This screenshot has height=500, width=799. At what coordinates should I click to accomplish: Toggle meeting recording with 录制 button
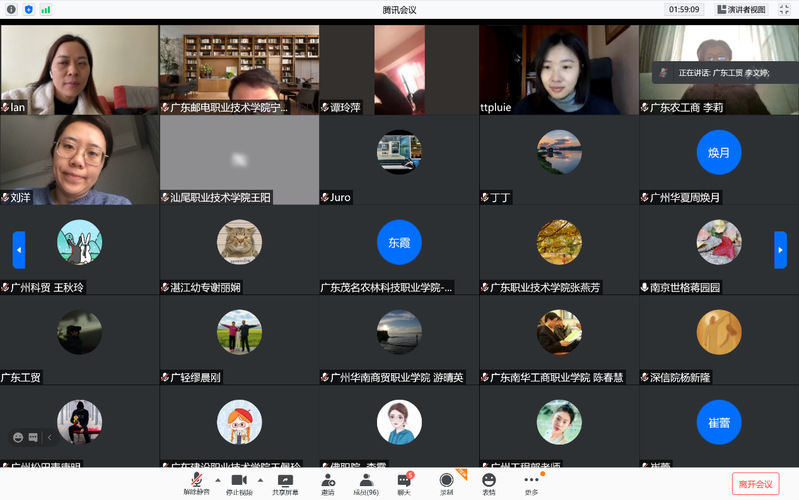coord(446,481)
